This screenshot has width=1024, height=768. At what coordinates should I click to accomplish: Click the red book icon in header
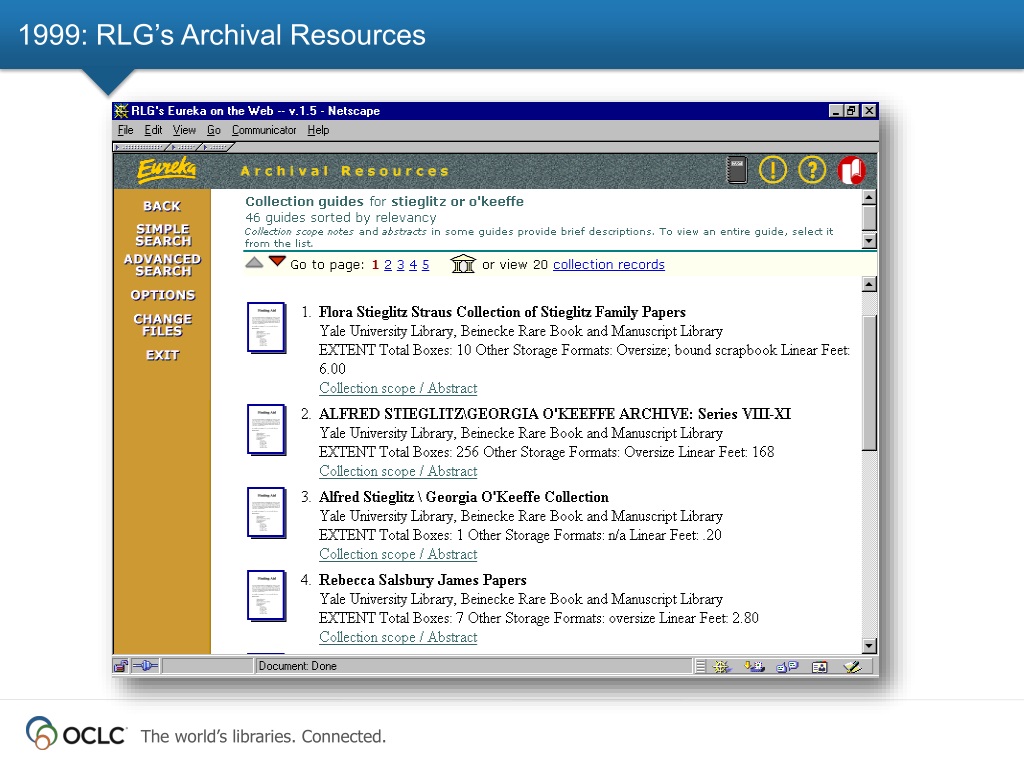(x=852, y=170)
